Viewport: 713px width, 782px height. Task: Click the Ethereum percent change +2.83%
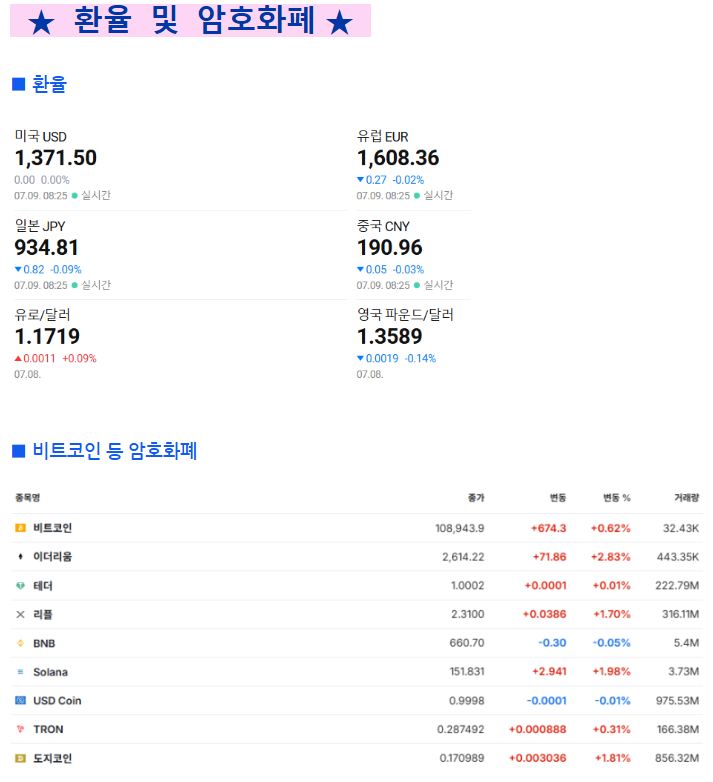[610, 557]
